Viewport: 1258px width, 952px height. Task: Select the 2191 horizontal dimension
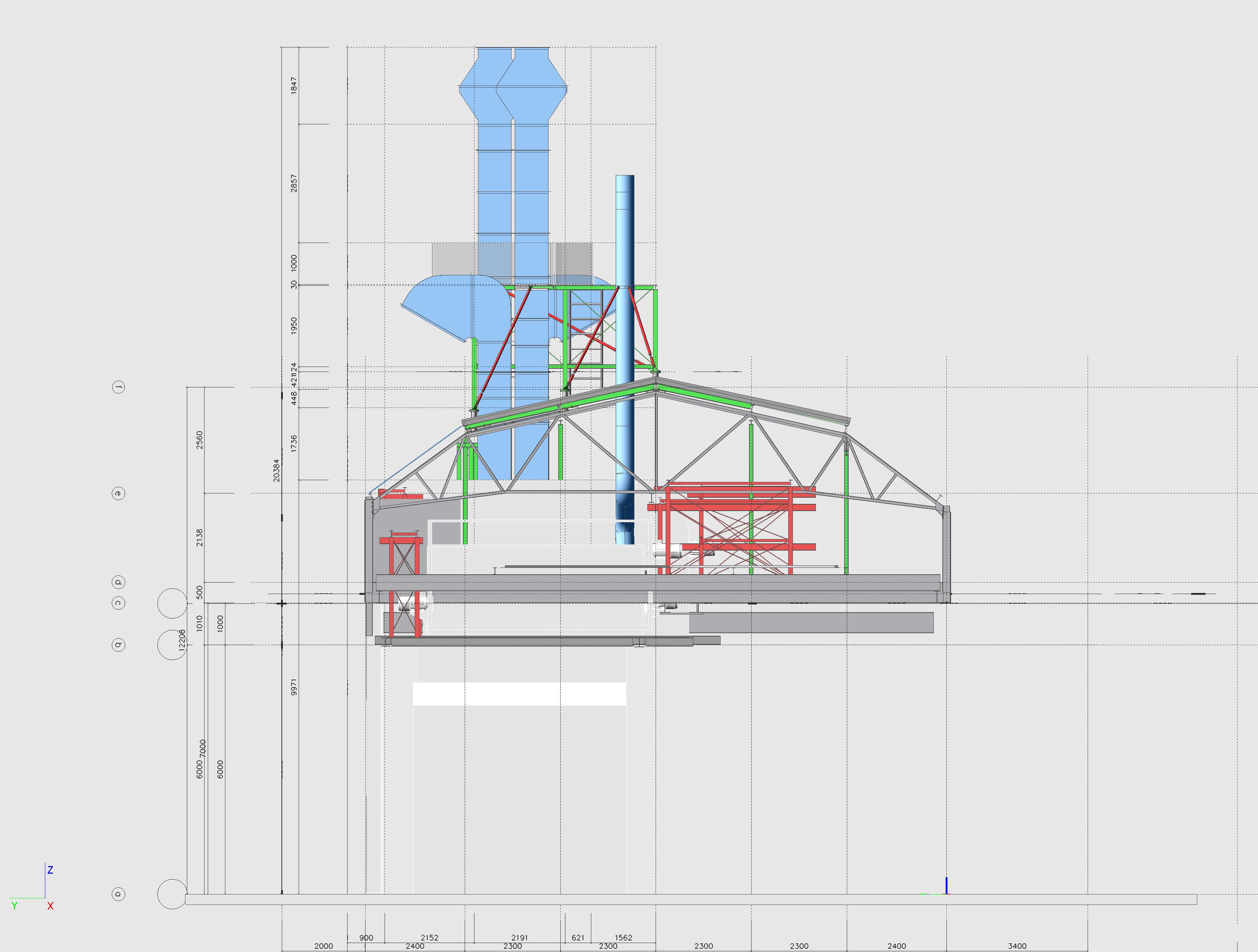click(x=519, y=938)
